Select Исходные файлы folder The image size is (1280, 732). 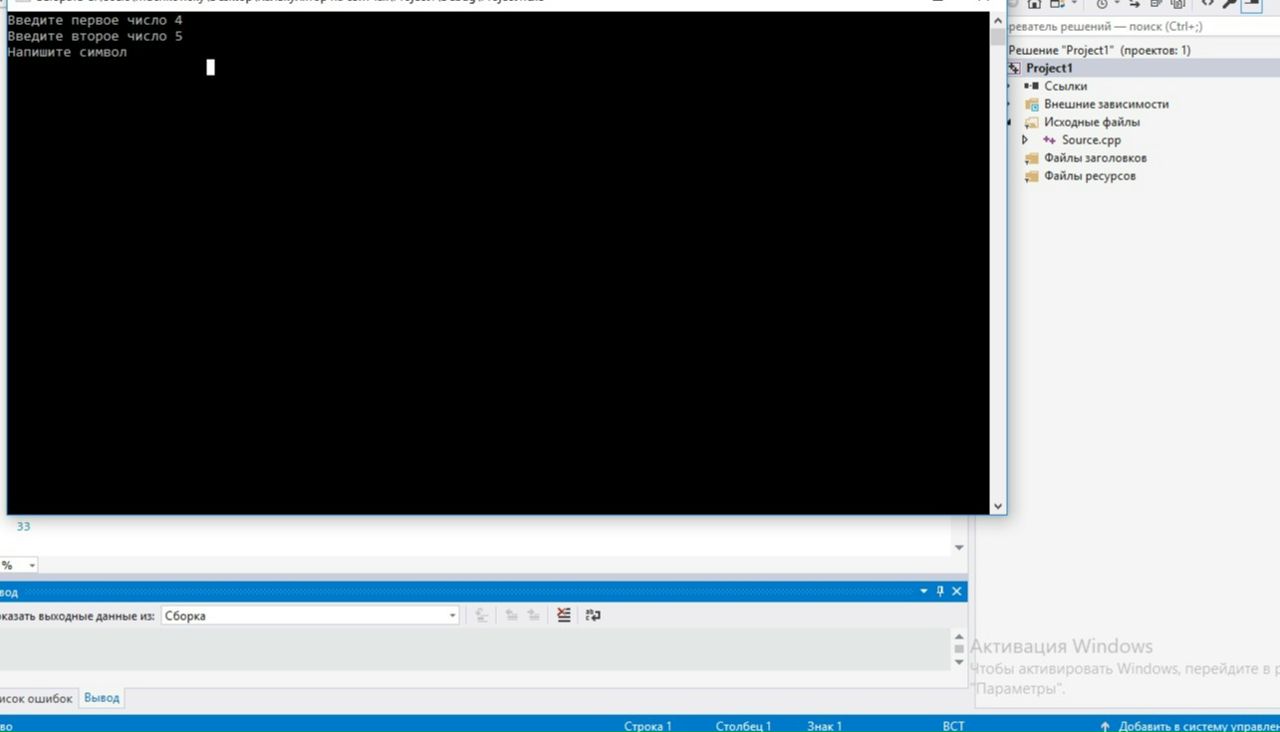1092,122
